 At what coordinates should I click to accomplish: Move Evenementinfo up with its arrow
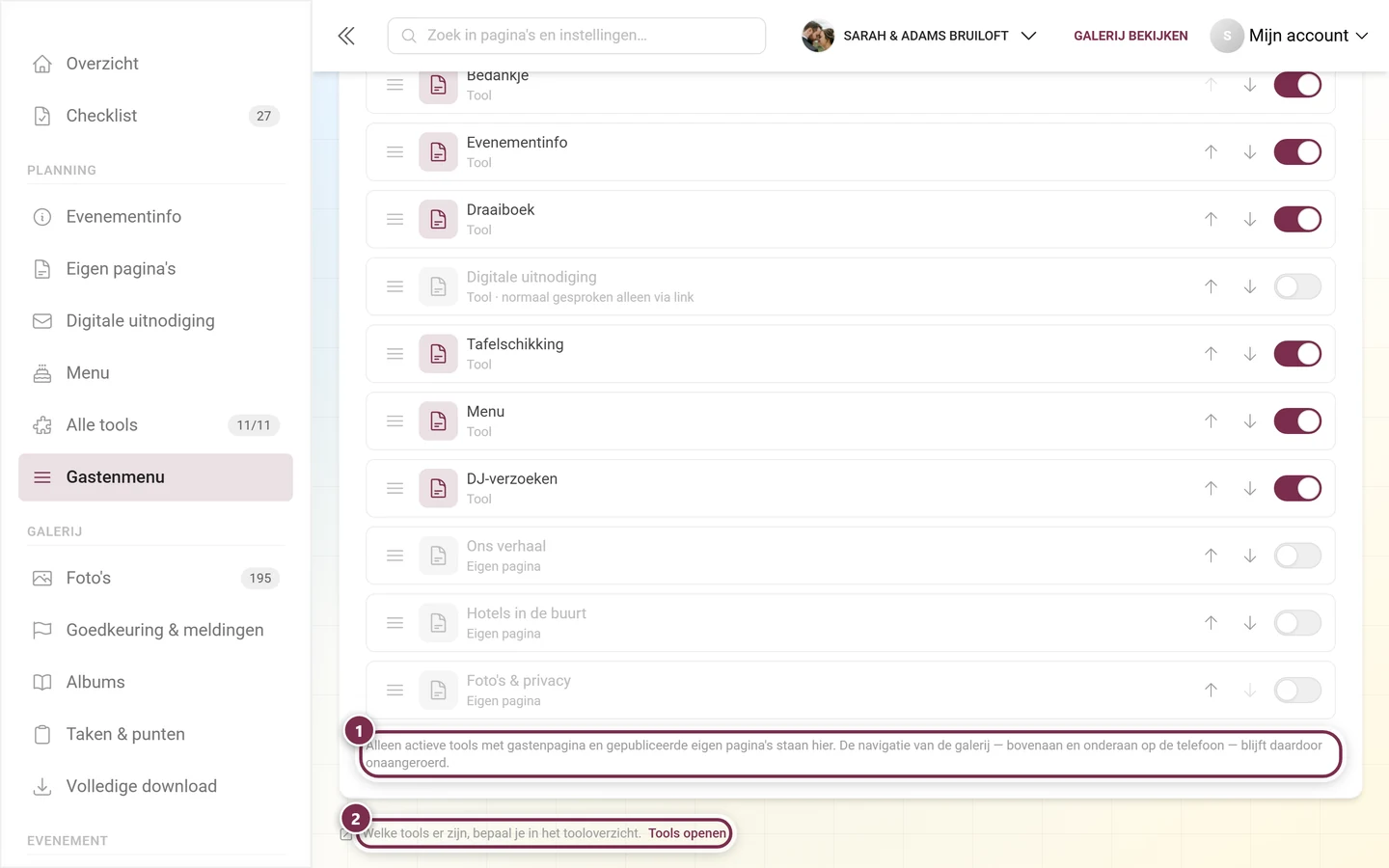[x=1211, y=152]
